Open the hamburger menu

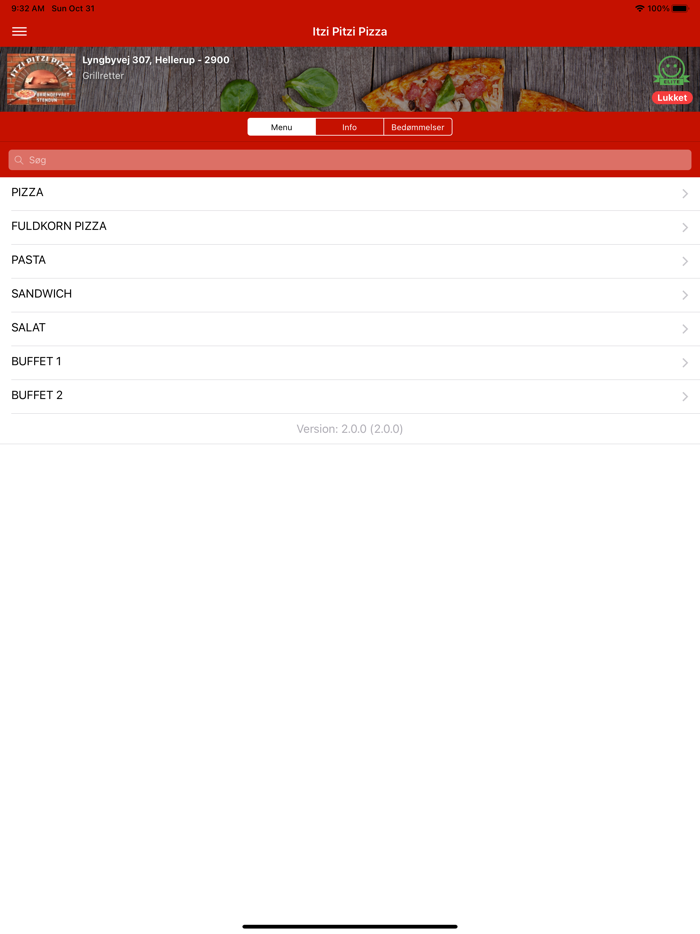19,32
